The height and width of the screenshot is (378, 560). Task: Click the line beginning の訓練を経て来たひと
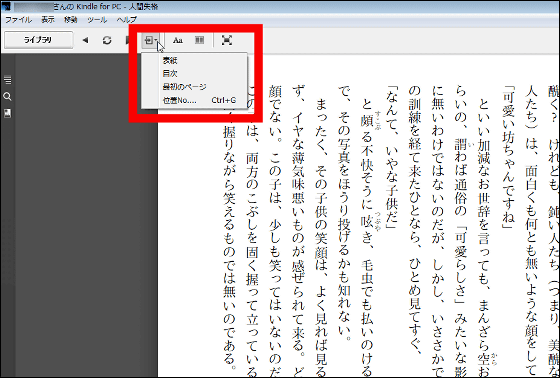[414, 221]
